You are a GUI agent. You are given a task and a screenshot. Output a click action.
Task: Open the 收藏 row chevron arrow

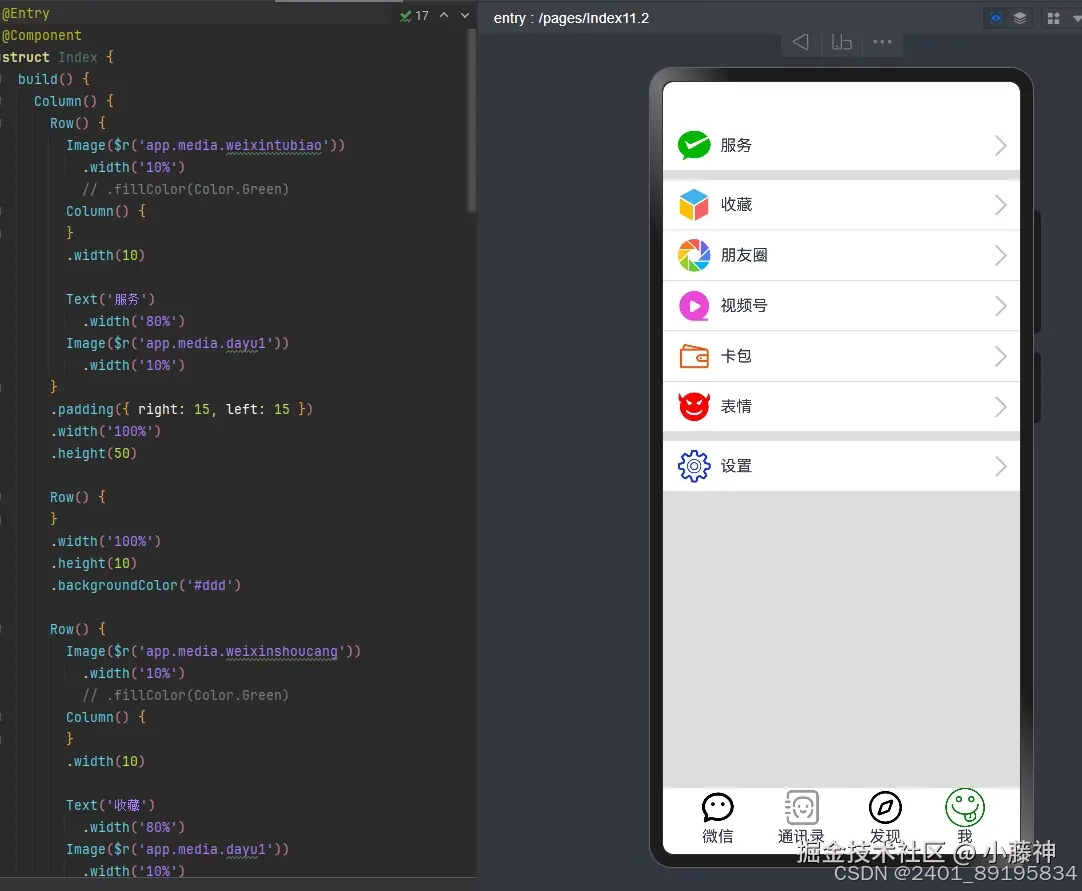1001,205
